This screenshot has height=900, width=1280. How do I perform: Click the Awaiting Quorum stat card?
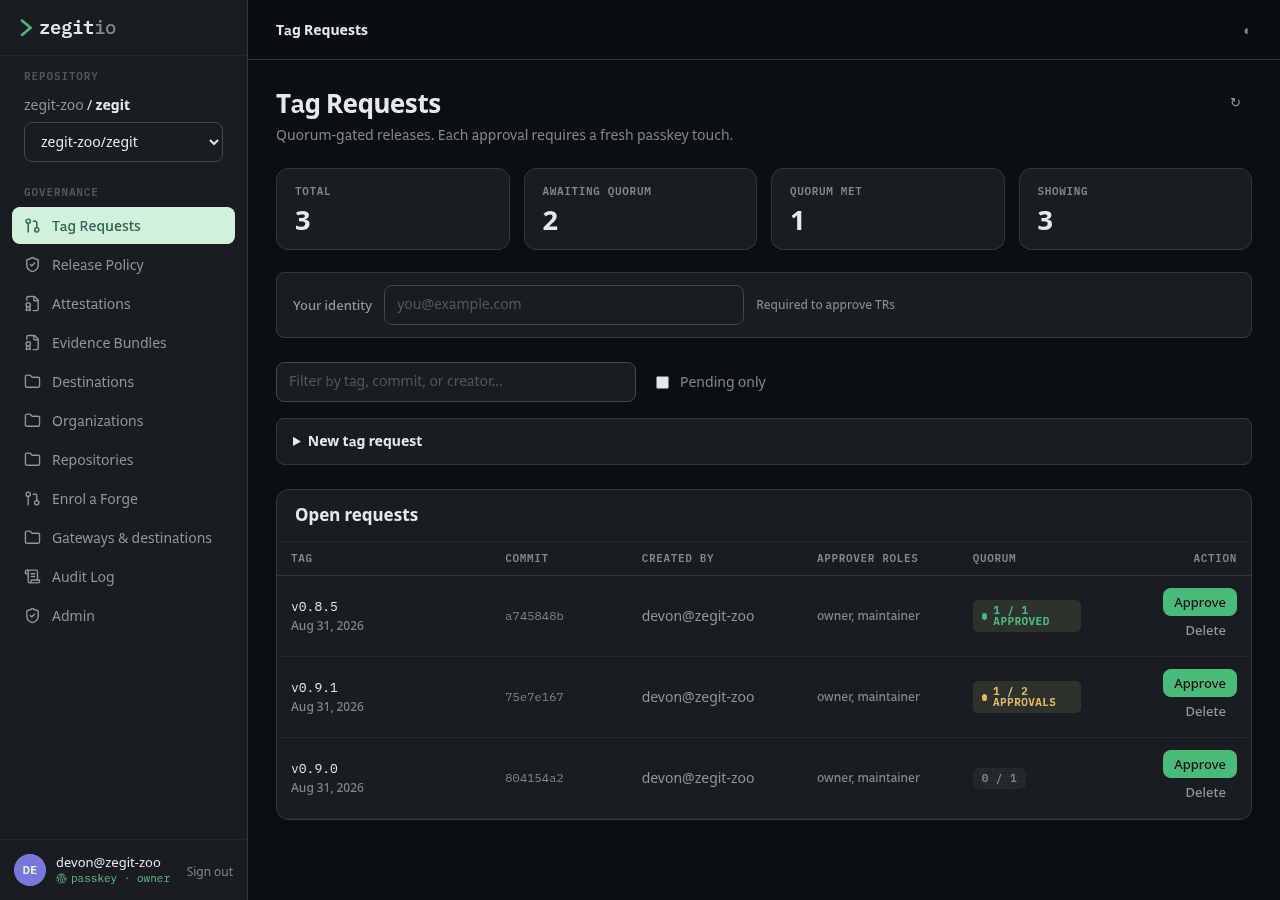pyautogui.click(x=640, y=209)
